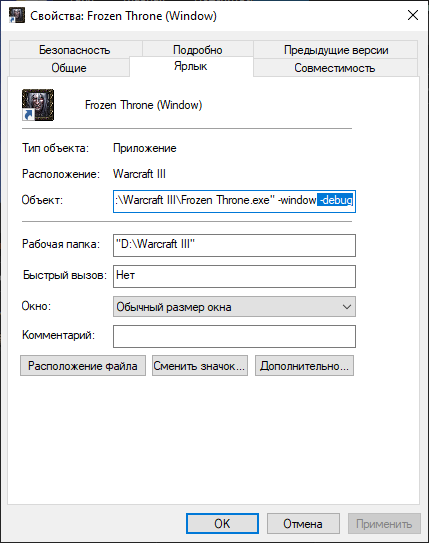Image resolution: width=429 pixels, height=543 pixels.
Task: Click the Тип объекта label
Action: tap(55, 148)
